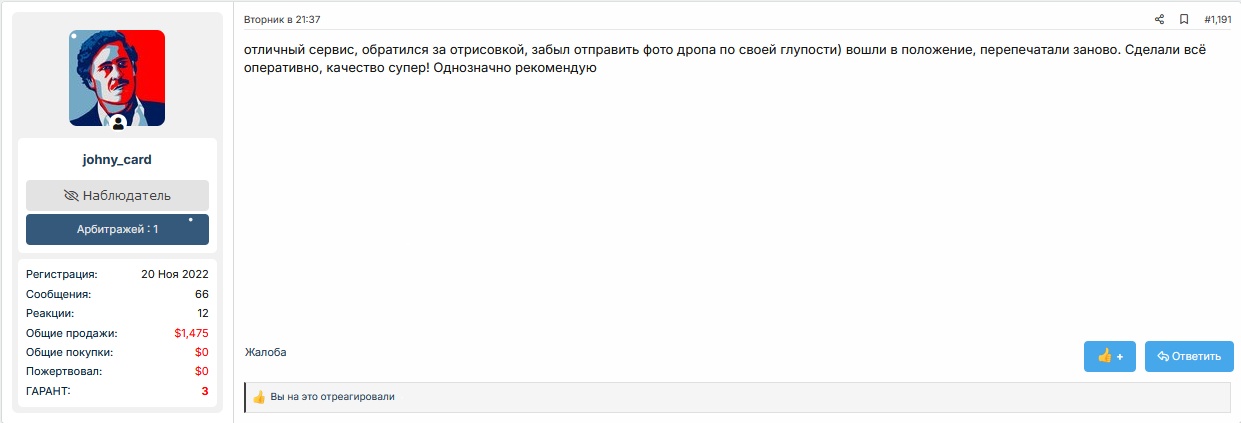Open post permalink #1,191

(1217, 19)
